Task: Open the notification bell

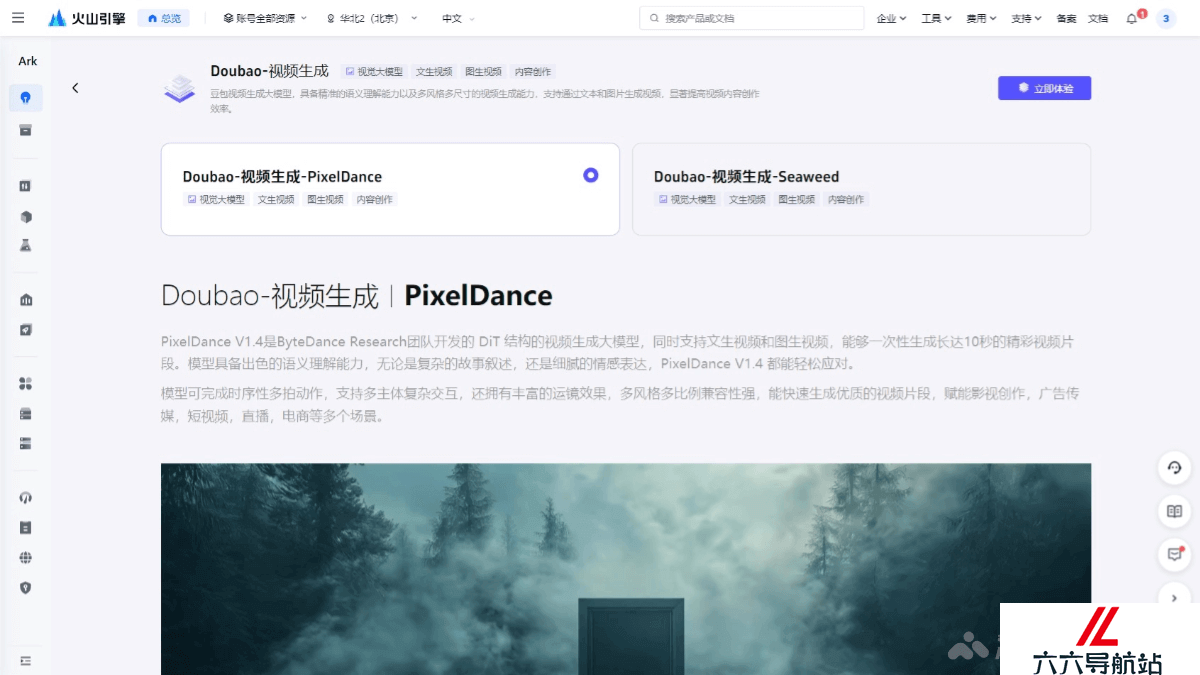Action: pos(1132,18)
